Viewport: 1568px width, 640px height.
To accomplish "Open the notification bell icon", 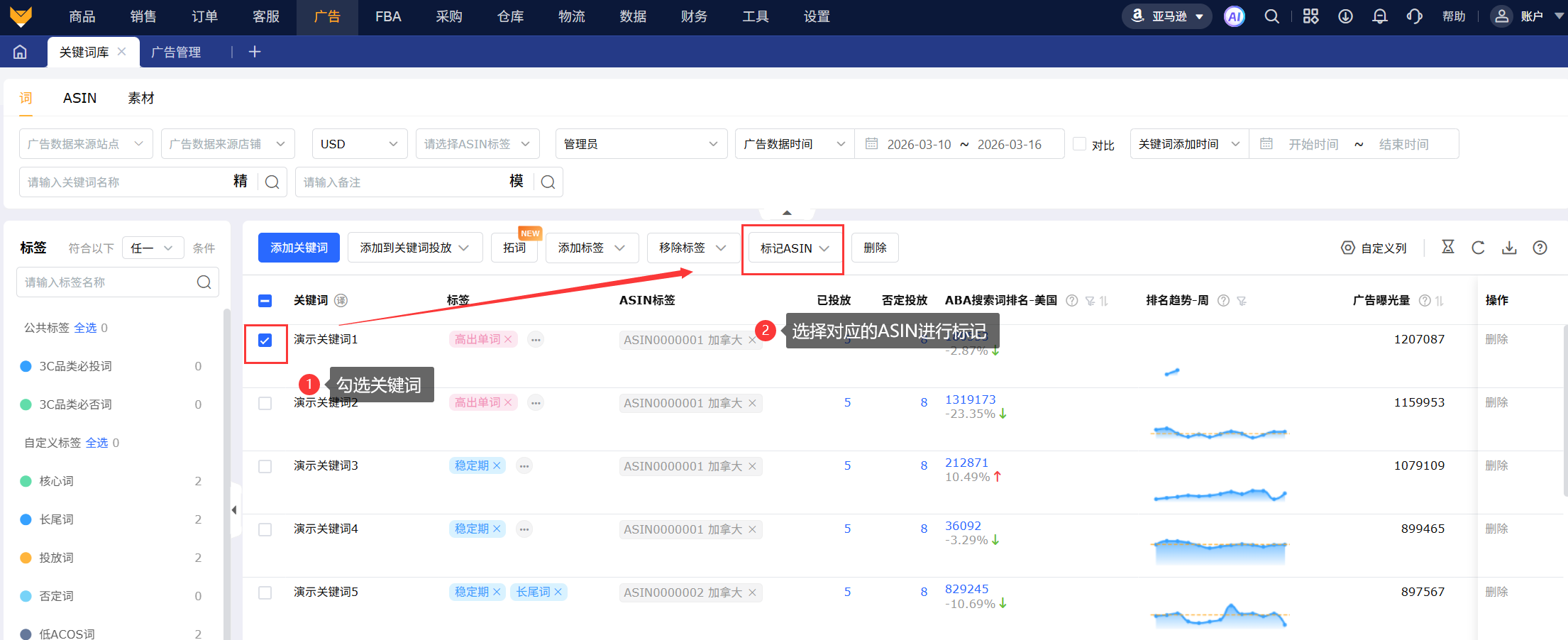I will click(1379, 16).
